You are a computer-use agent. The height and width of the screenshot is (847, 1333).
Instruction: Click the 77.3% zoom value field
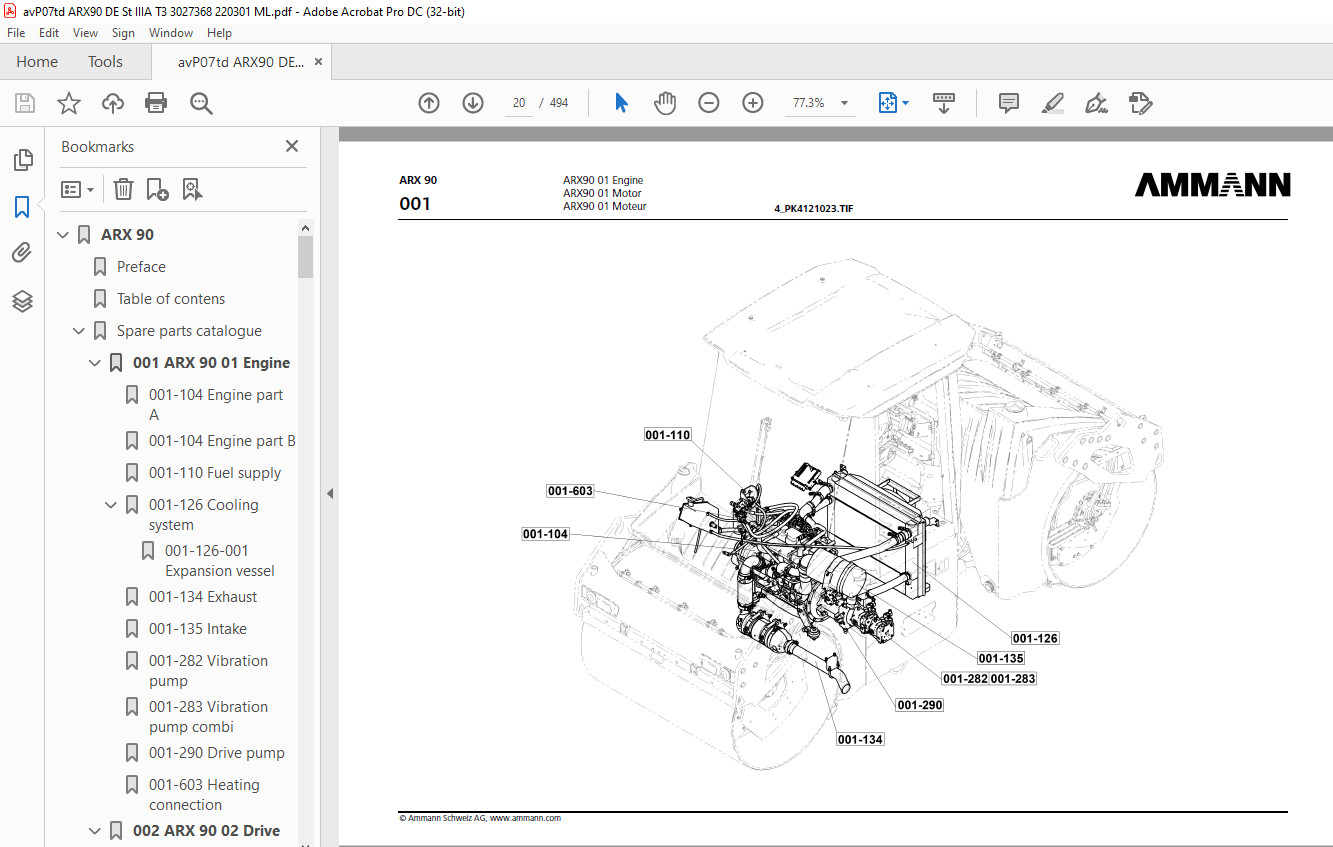pos(808,103)
